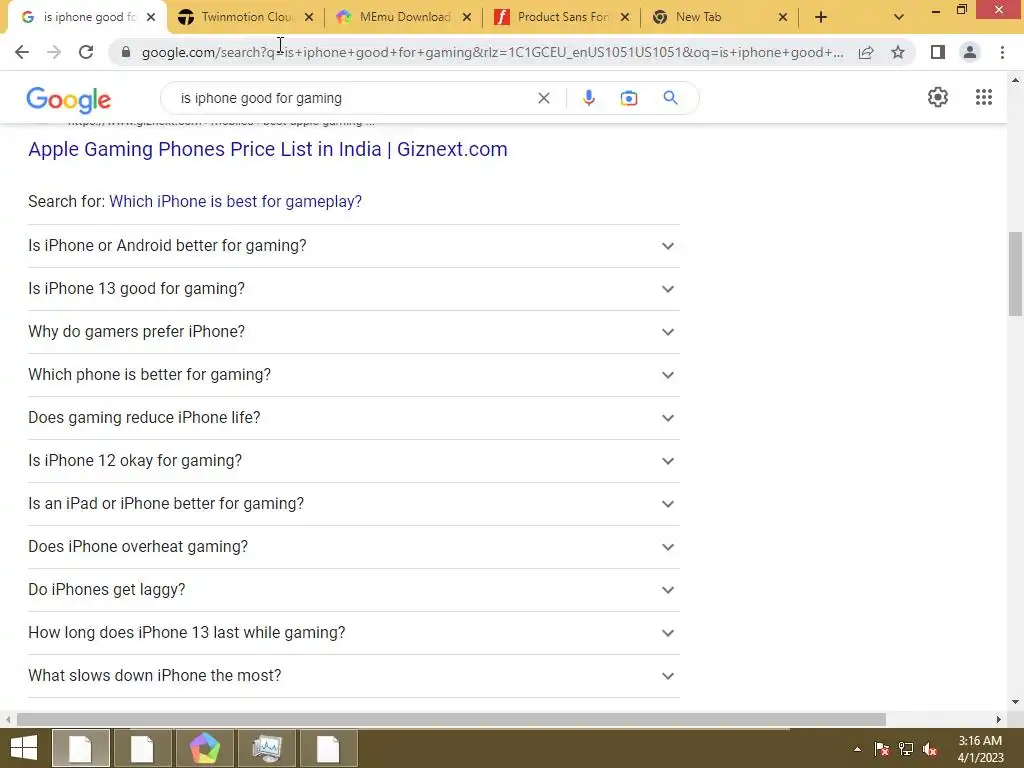Open the system monitor taskbar icon
This screenshot has width=1024, height=768.
pyautogui.click(x=266, y=748)
